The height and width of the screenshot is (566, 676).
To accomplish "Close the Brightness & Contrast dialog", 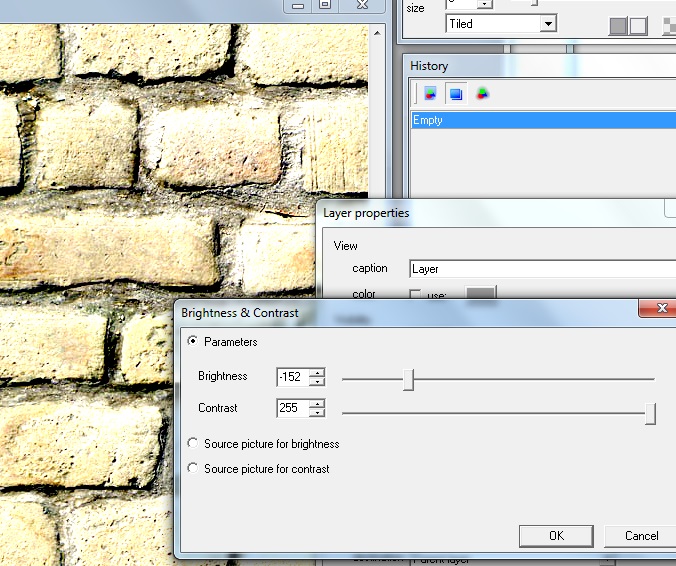I will [656, 312].
